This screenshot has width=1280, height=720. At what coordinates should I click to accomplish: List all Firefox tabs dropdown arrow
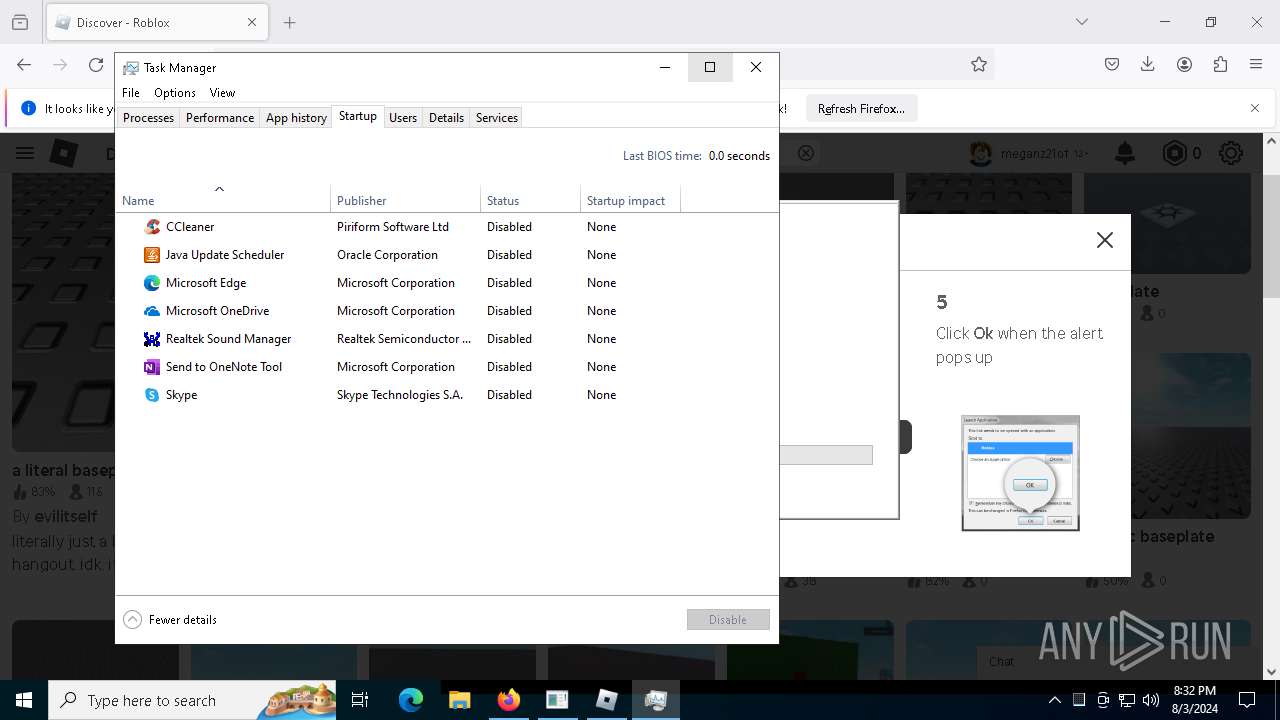click(1082, 22)
